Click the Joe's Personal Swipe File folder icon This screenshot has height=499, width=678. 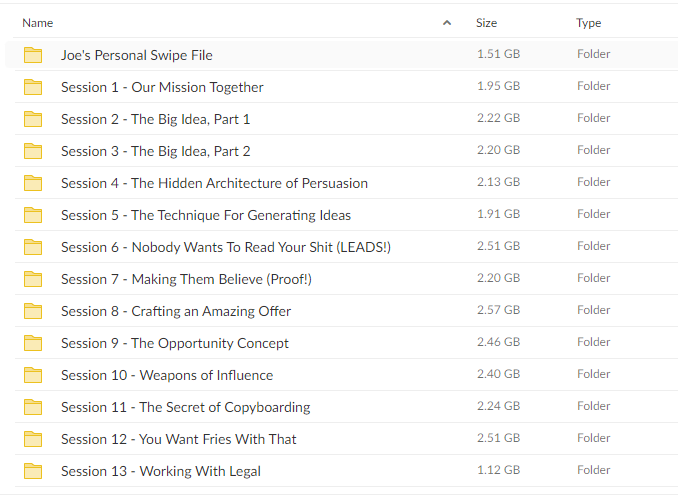(x=33, y=55)
